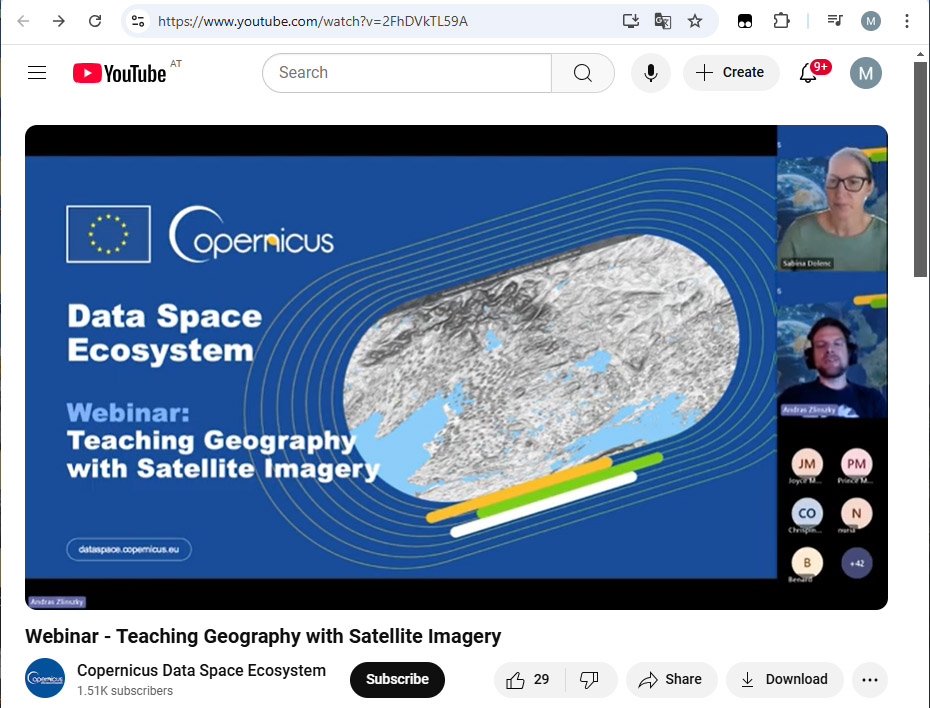Open the three-dot more actions menu
This screenshot has width=930, height=708.
pyautogui.click(x=870, y=680)
